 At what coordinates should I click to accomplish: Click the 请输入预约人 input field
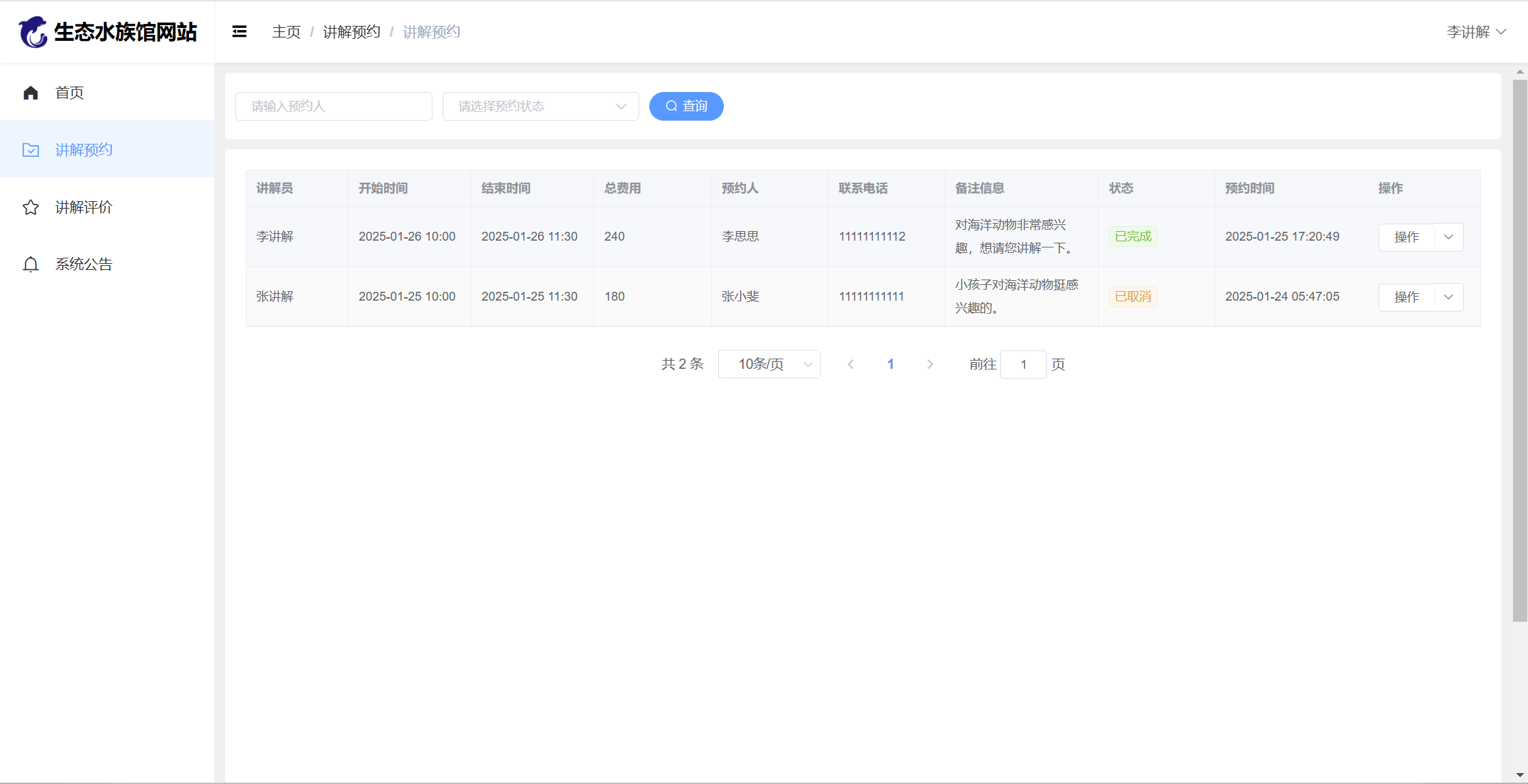[334, 106]
